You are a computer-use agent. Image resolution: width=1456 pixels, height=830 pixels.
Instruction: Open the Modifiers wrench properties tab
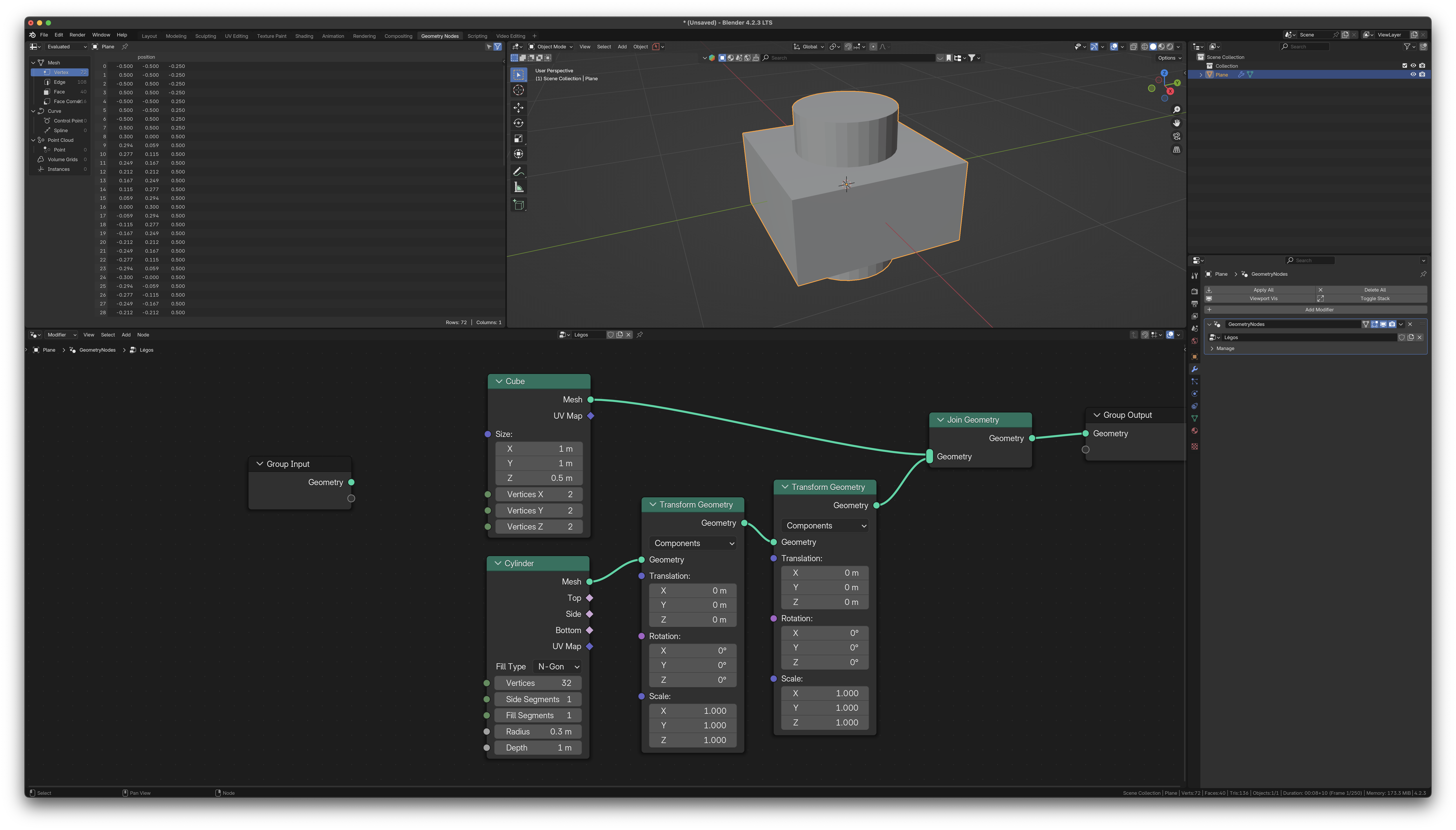1194,369
